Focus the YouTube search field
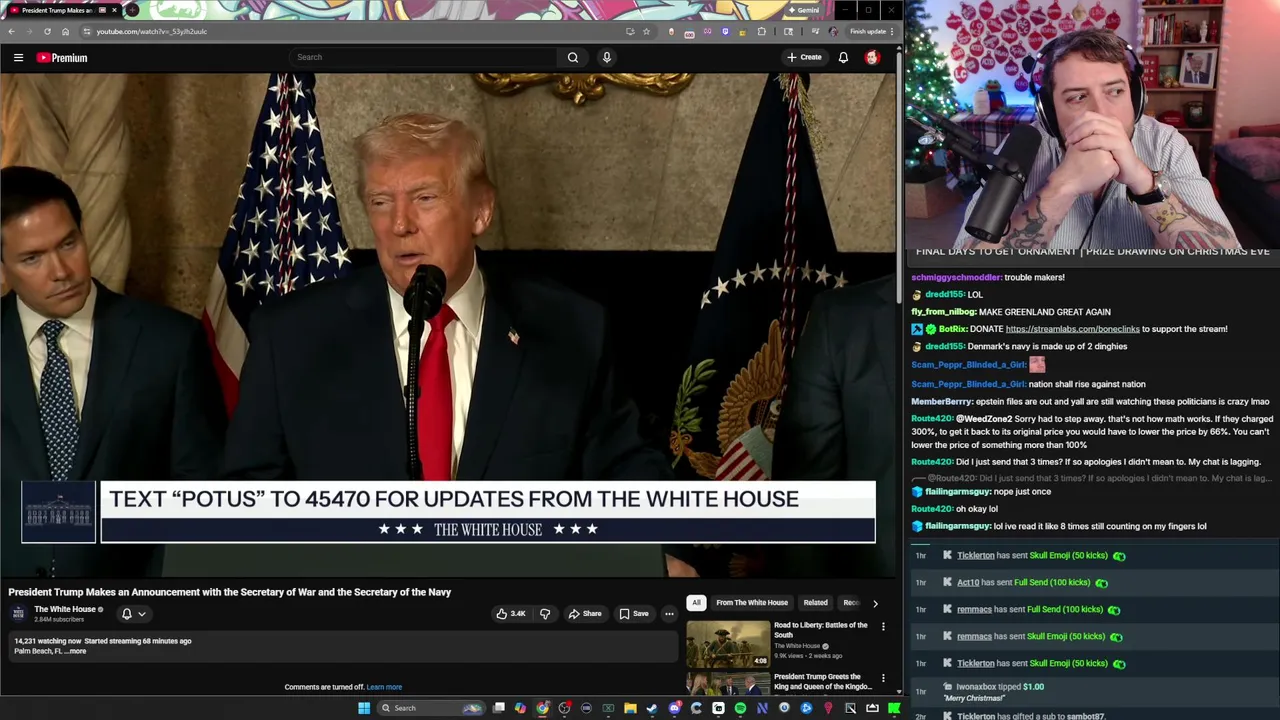 [x=423, y=57]
